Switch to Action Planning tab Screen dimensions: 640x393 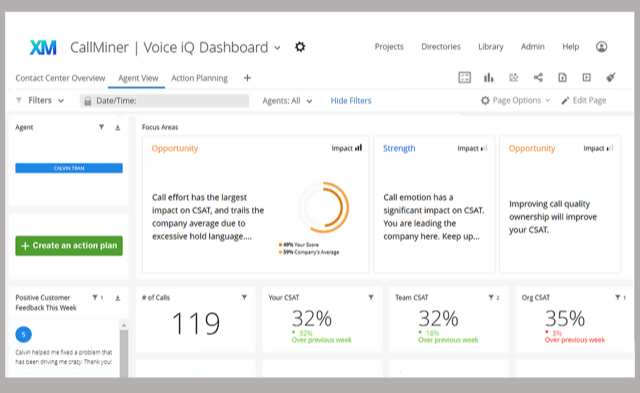point(199,78)
